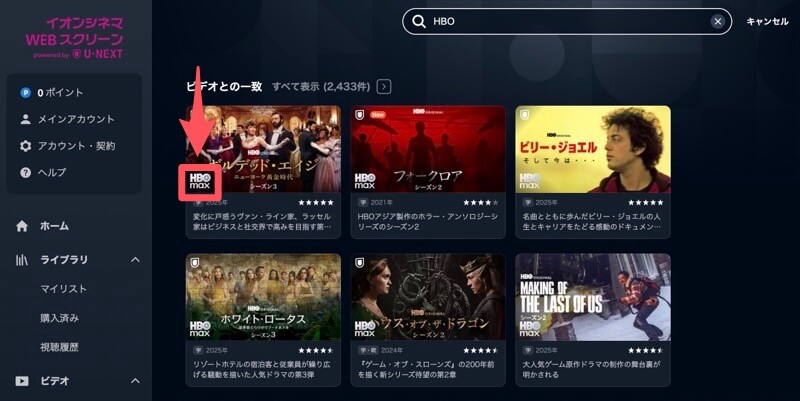The image size is (800, 401).
Task: Open the 0 ポイント points icon
Action: (25, 93)
